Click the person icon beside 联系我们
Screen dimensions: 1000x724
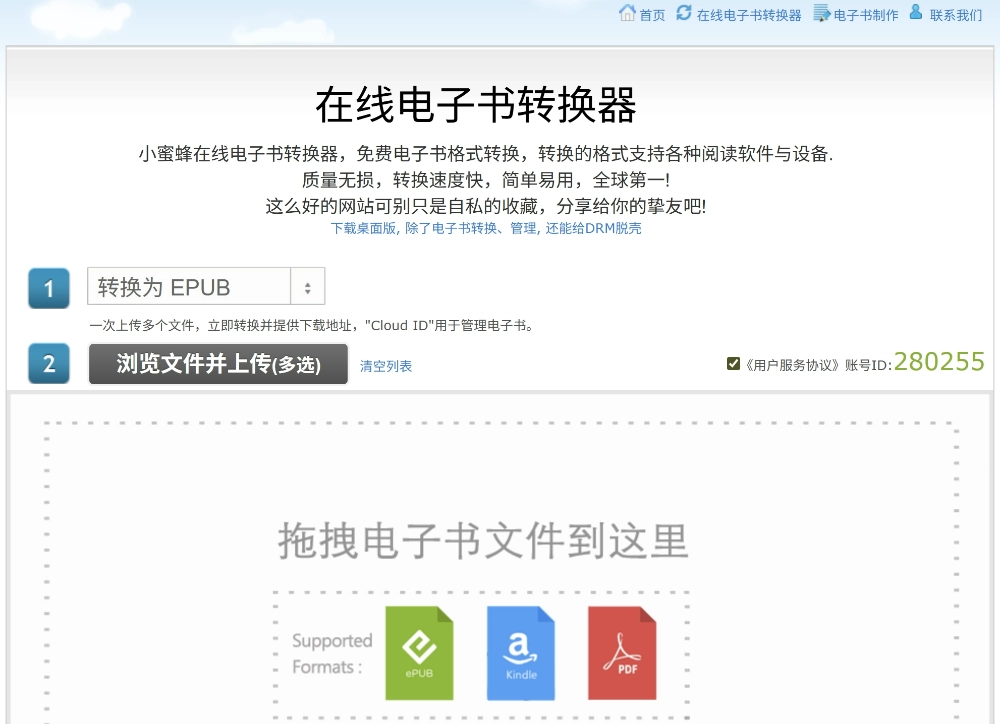(x=916, y=15)
